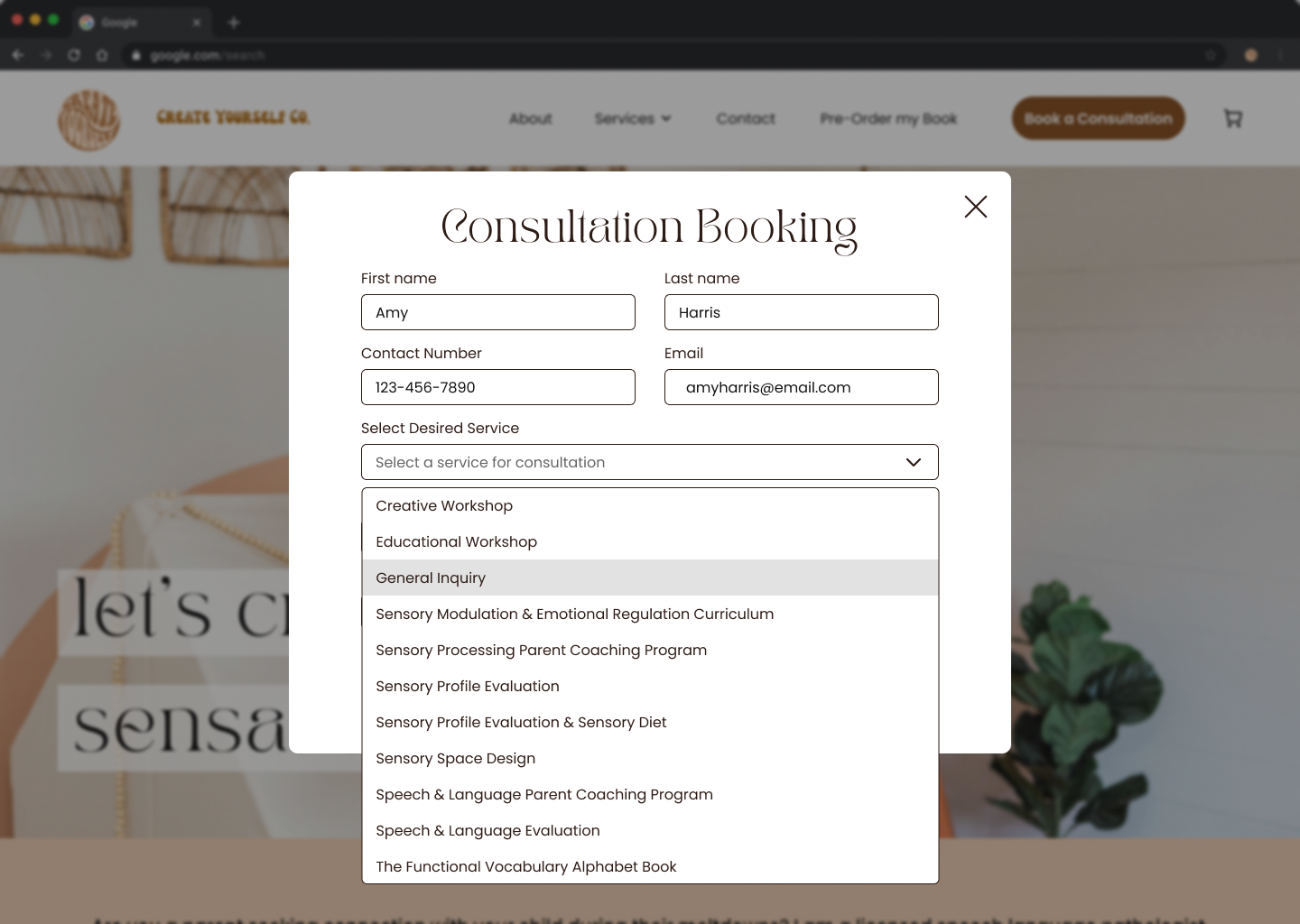Viewport: 1300px width, 924px height.
Task: Close the Consultation Booking dialog
Action: tap(976, 207)
